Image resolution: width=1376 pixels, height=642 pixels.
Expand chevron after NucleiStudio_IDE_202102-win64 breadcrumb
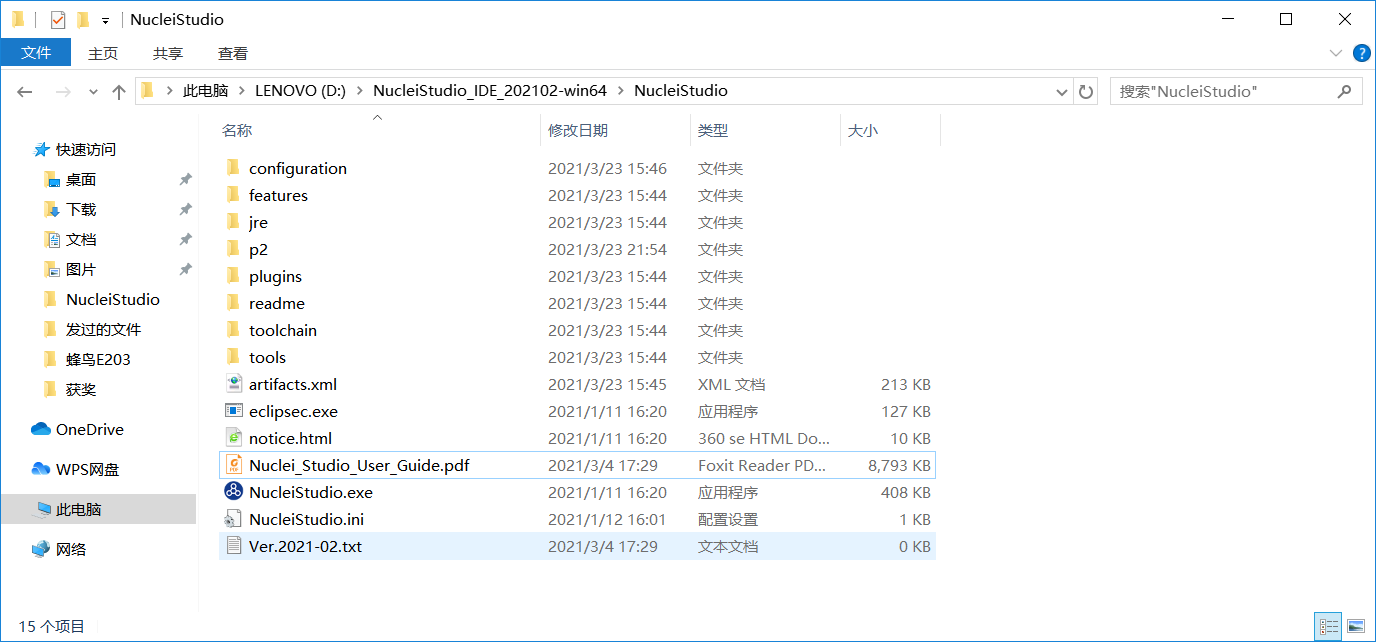(620, 91)
